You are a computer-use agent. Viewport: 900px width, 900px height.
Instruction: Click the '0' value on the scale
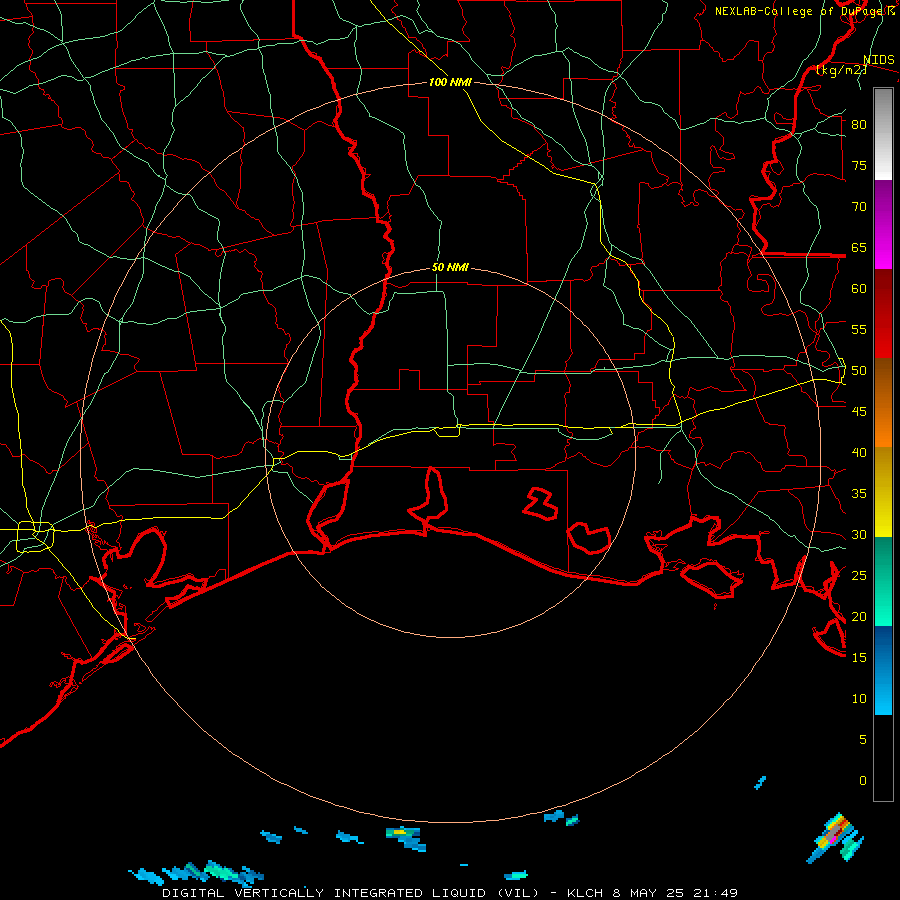[863, 781]
